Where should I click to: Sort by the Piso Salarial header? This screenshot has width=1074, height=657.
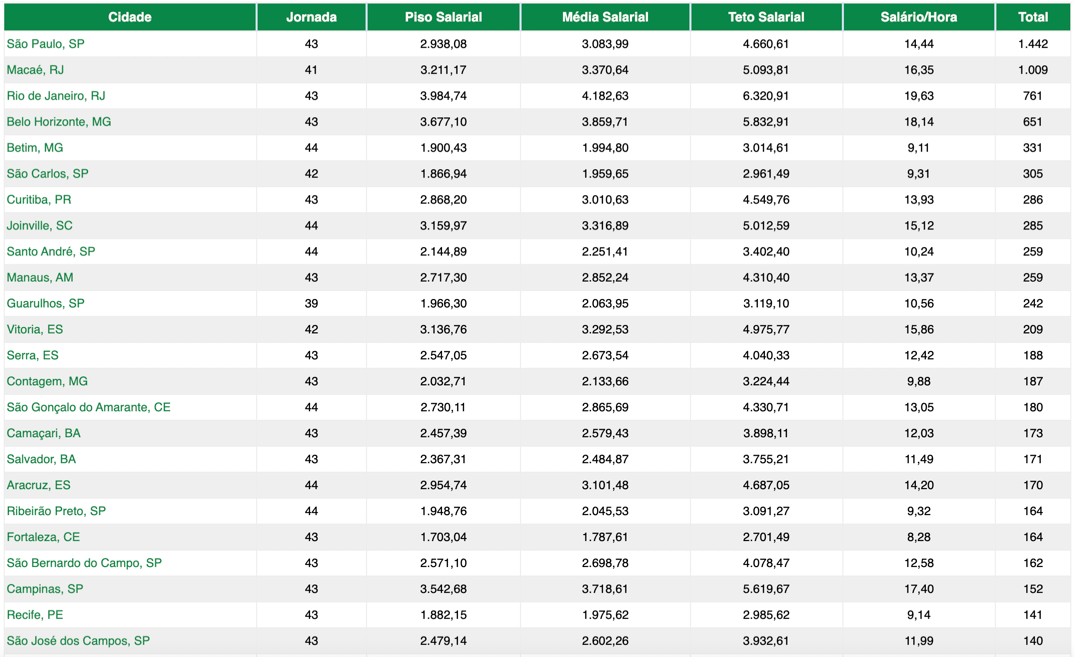point(443,17)
